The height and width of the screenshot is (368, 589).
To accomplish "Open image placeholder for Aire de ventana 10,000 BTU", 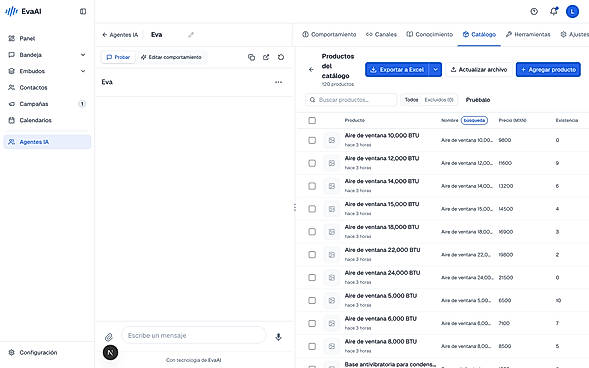I will point(332,140).
